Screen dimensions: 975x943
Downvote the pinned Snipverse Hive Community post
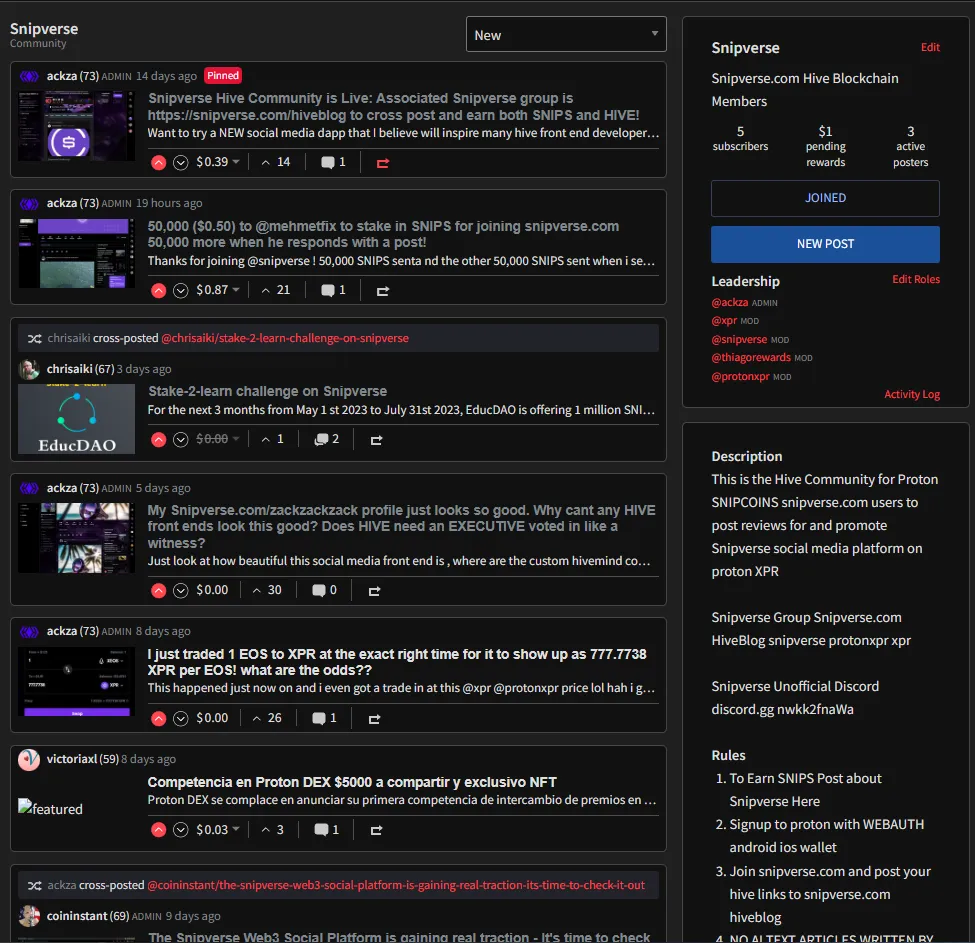point(180,163)
